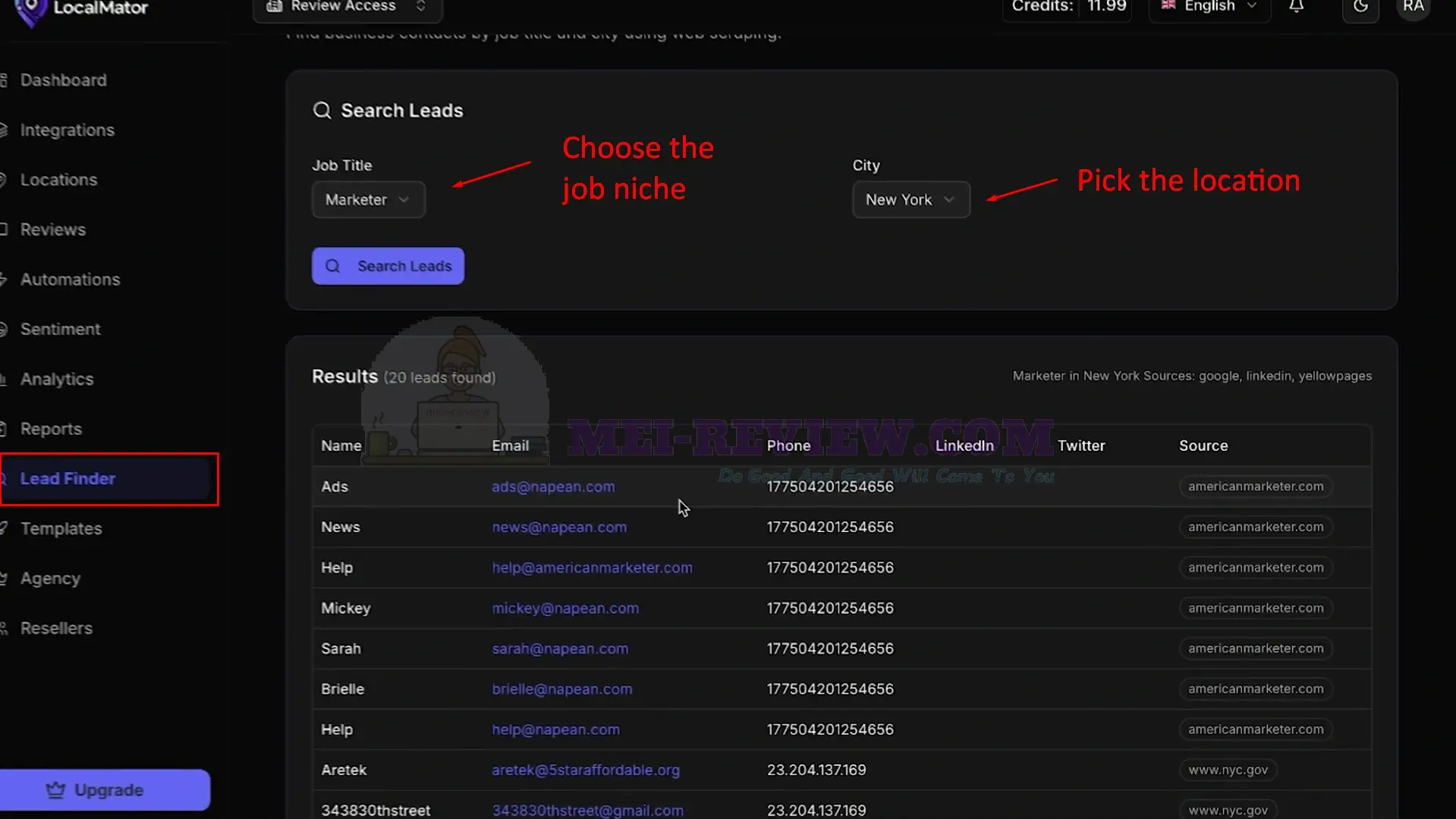Open help@americanmarketer.com email link
This screenshot has height=819, width=1456.
592,568
